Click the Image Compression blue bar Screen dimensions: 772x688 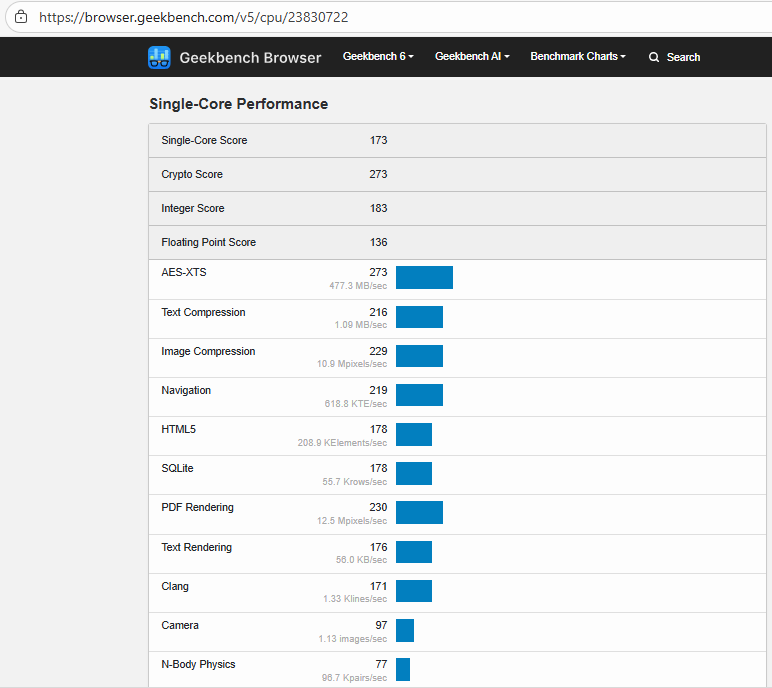[x=419, y=356]
